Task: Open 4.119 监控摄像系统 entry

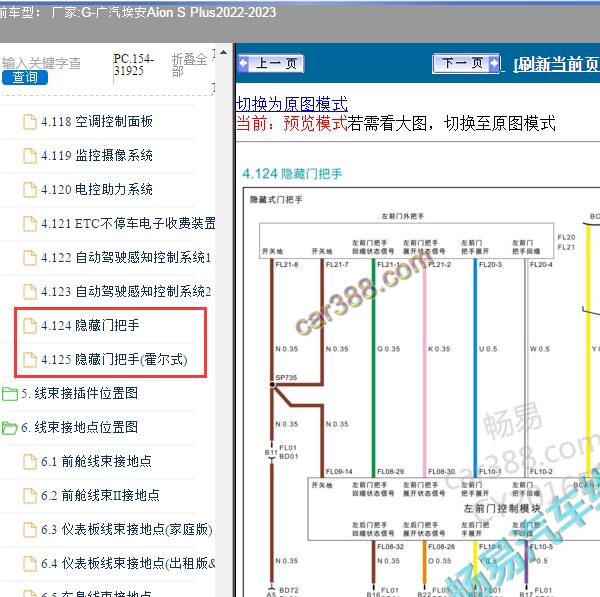Action: [x=96, y=155]
